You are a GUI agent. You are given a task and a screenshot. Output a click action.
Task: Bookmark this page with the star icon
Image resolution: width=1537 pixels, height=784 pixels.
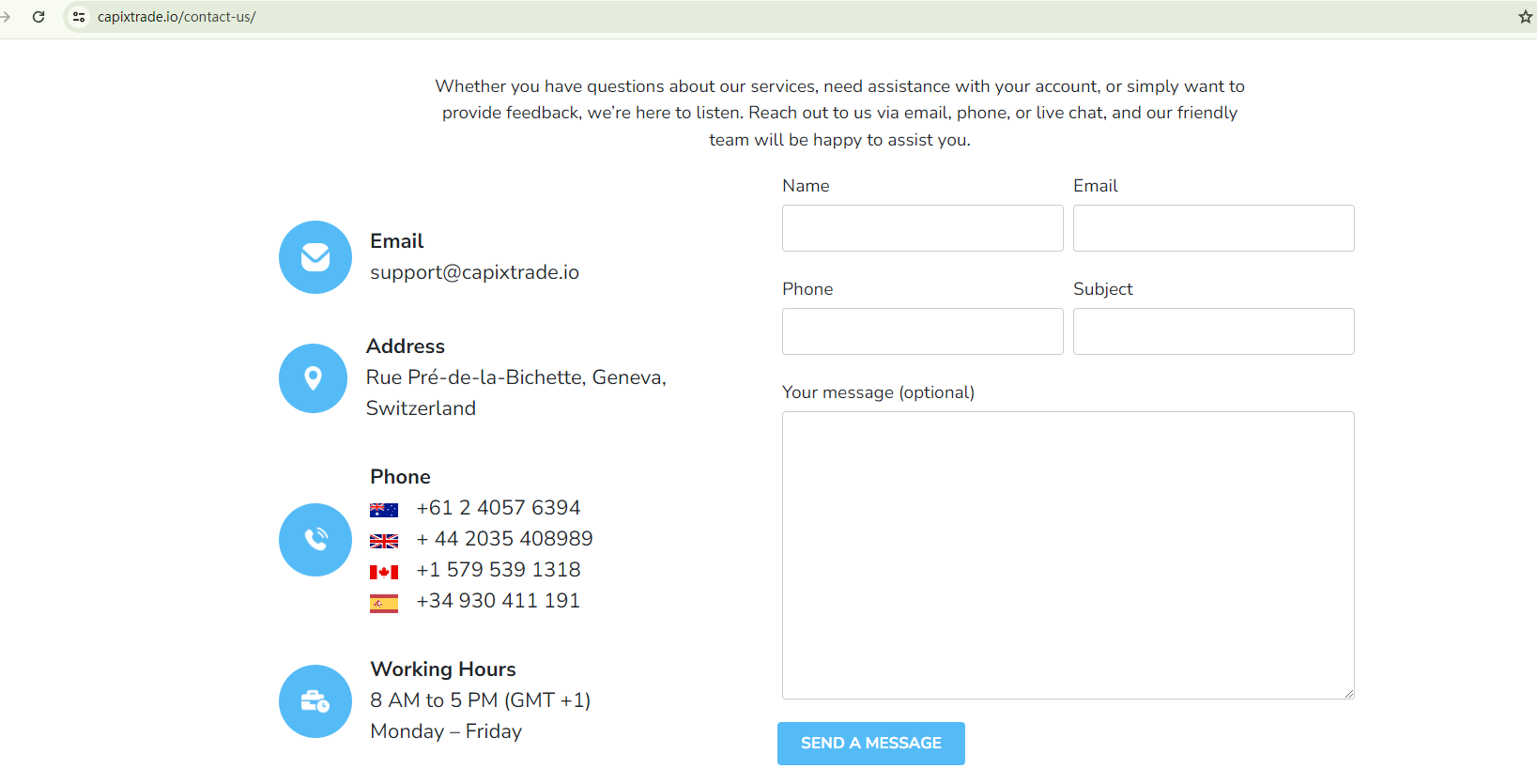click(x=1525, y=17)
